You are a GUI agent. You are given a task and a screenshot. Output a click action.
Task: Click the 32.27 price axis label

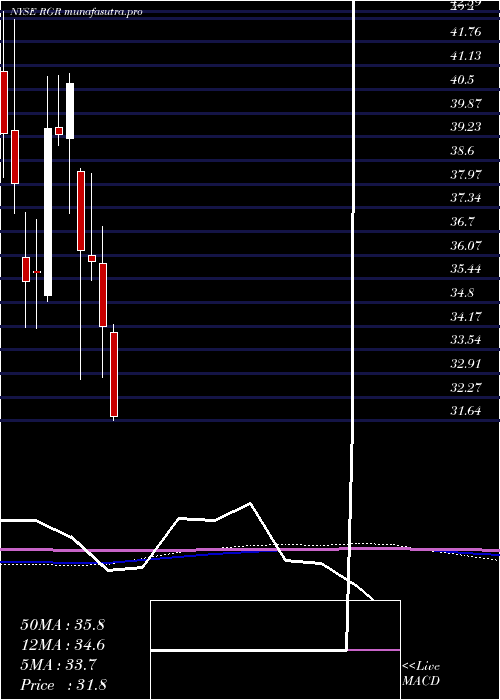pyautogui.click(x=466, y=388)
